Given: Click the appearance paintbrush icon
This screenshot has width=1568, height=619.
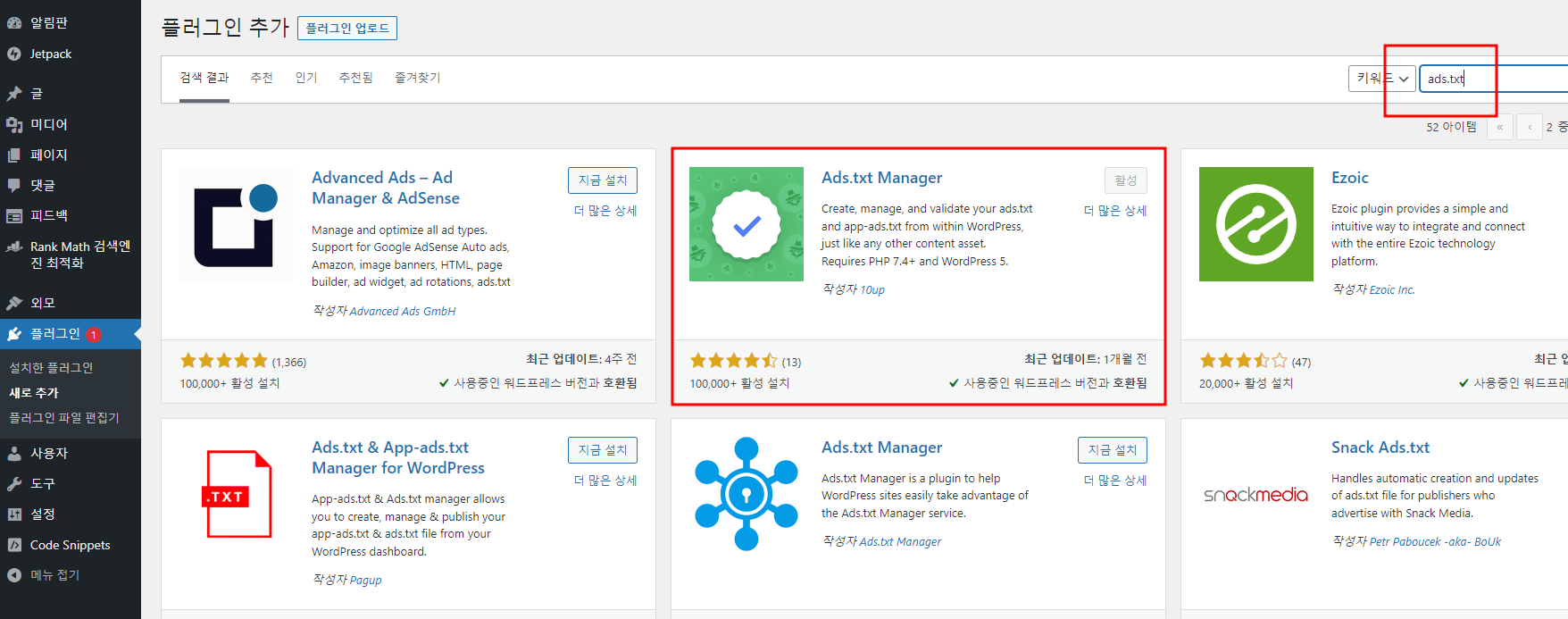Looking at the screenshot, I should 14,303.
